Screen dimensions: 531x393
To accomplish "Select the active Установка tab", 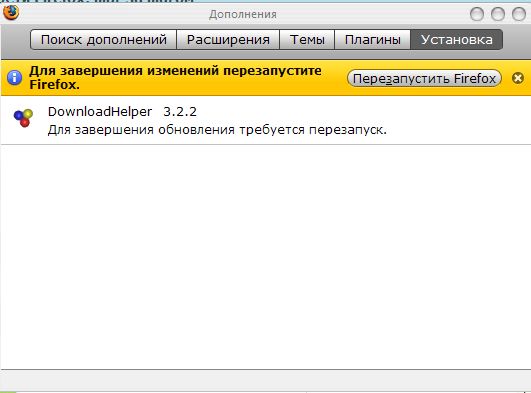I will [x=456, y=40].
